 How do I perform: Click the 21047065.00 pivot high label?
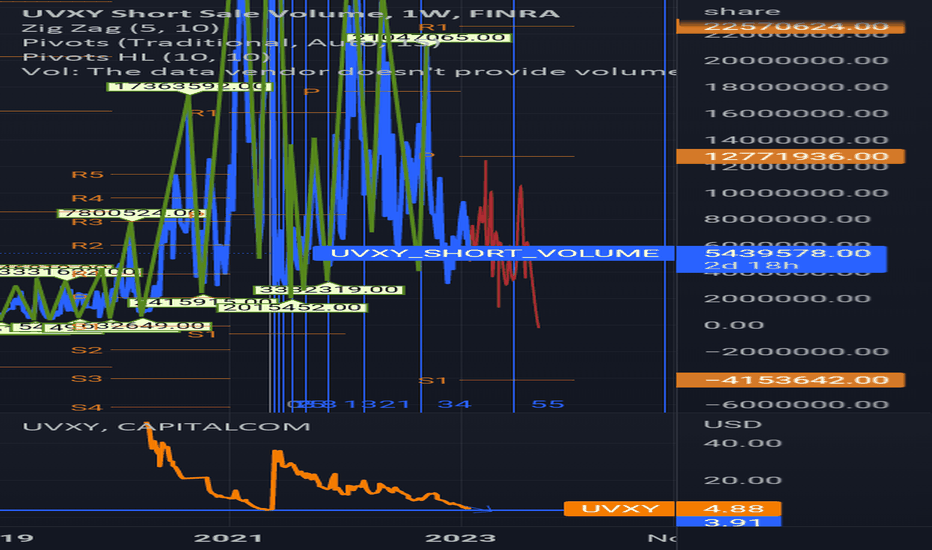point(429,37)
